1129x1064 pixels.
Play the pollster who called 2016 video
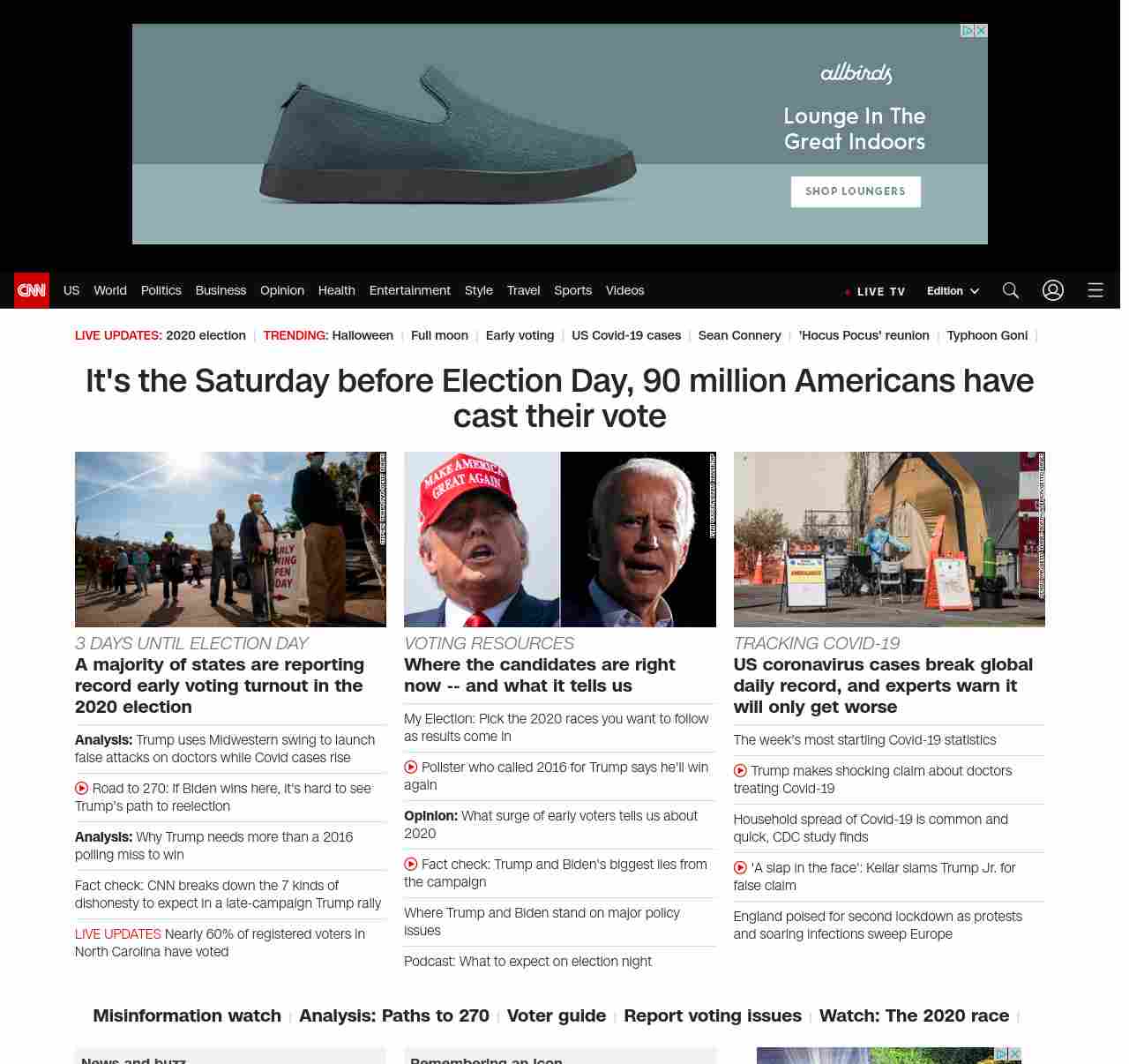click(411, 767)
